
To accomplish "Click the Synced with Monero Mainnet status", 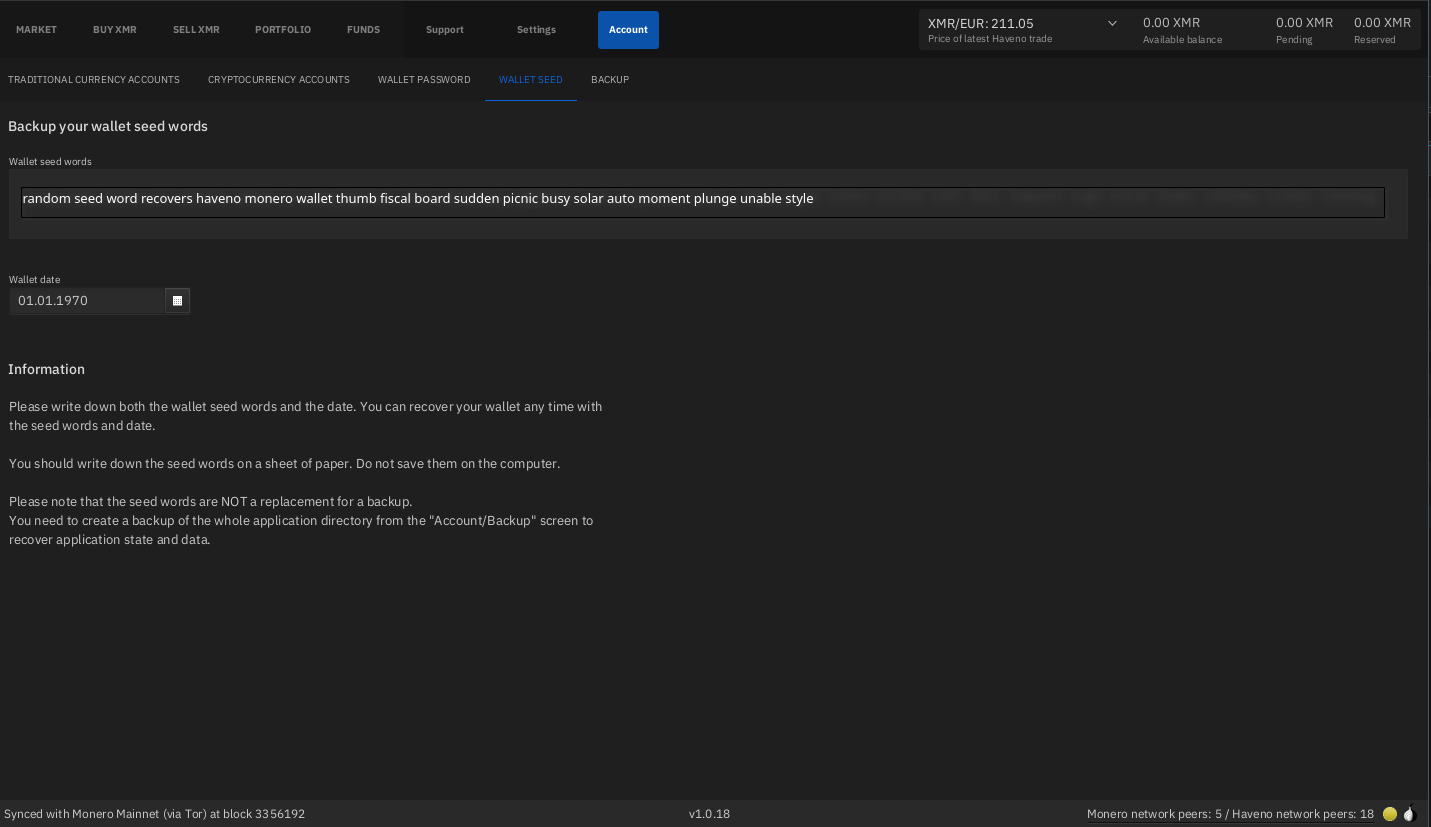I will tap(155, 814).
